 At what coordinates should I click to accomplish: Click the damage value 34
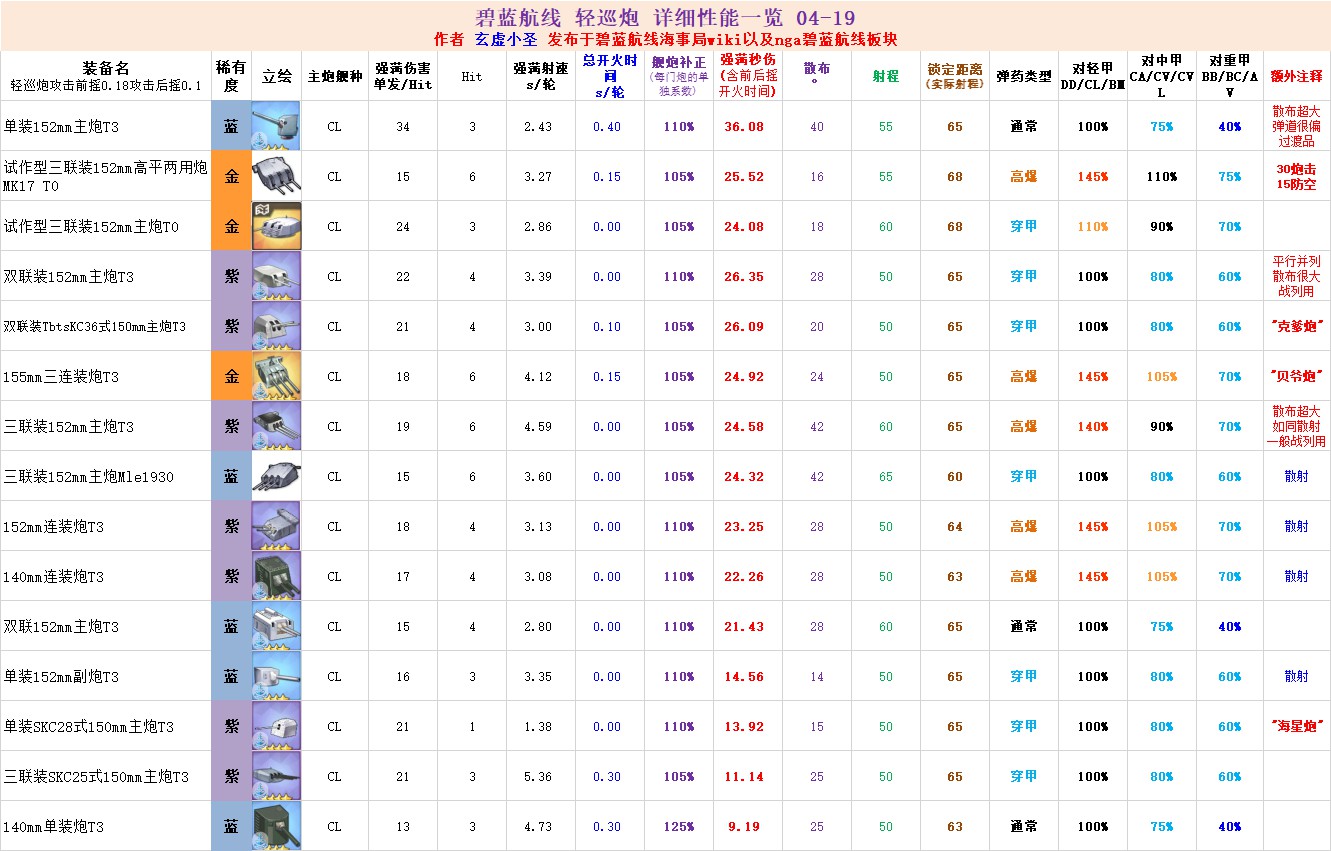point(403,127)
